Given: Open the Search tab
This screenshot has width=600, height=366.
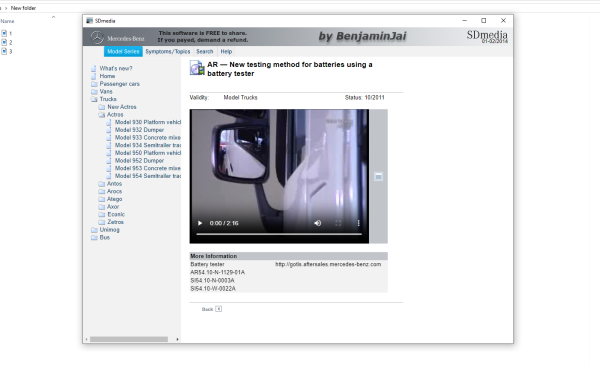Looking at the screenshot, I should (x=205, y=51).
